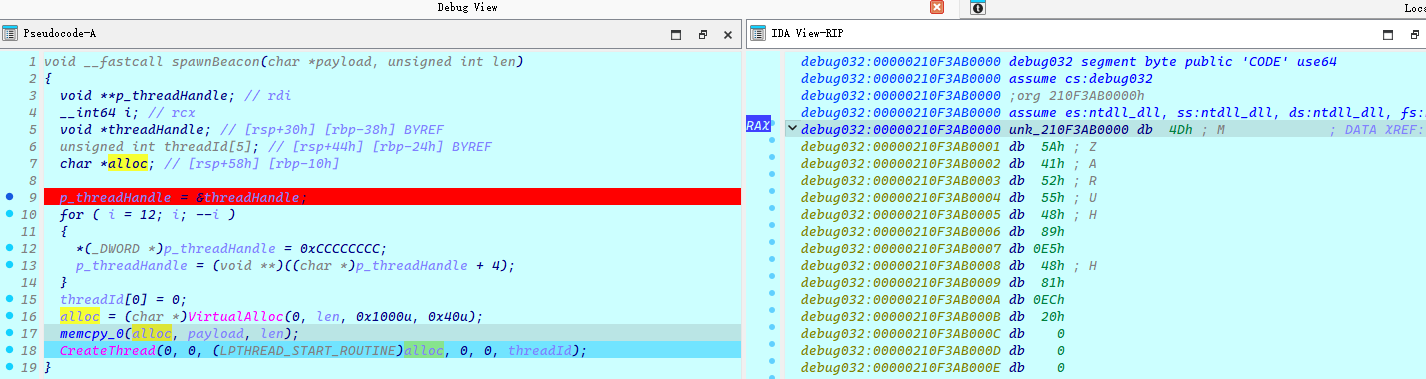Viewport: 1426px width, 379px height.
Task: Click LPTHREAD_START_ROUTINE cast in line 18
Action: (x=308, y=350)
